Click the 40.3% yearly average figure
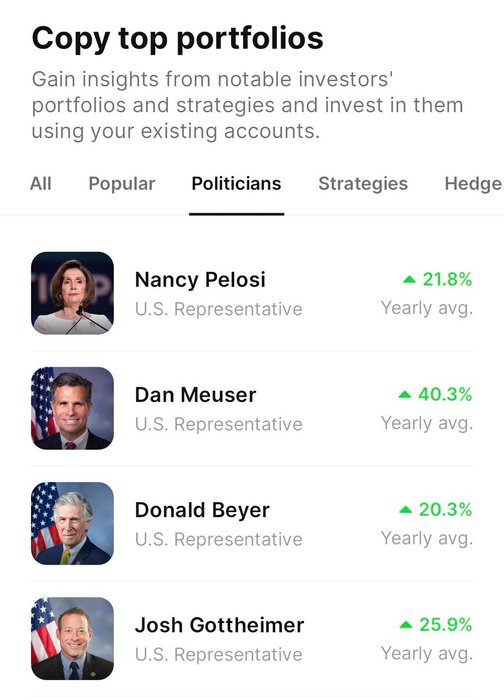Screen dimensions: 504x700 445,395
